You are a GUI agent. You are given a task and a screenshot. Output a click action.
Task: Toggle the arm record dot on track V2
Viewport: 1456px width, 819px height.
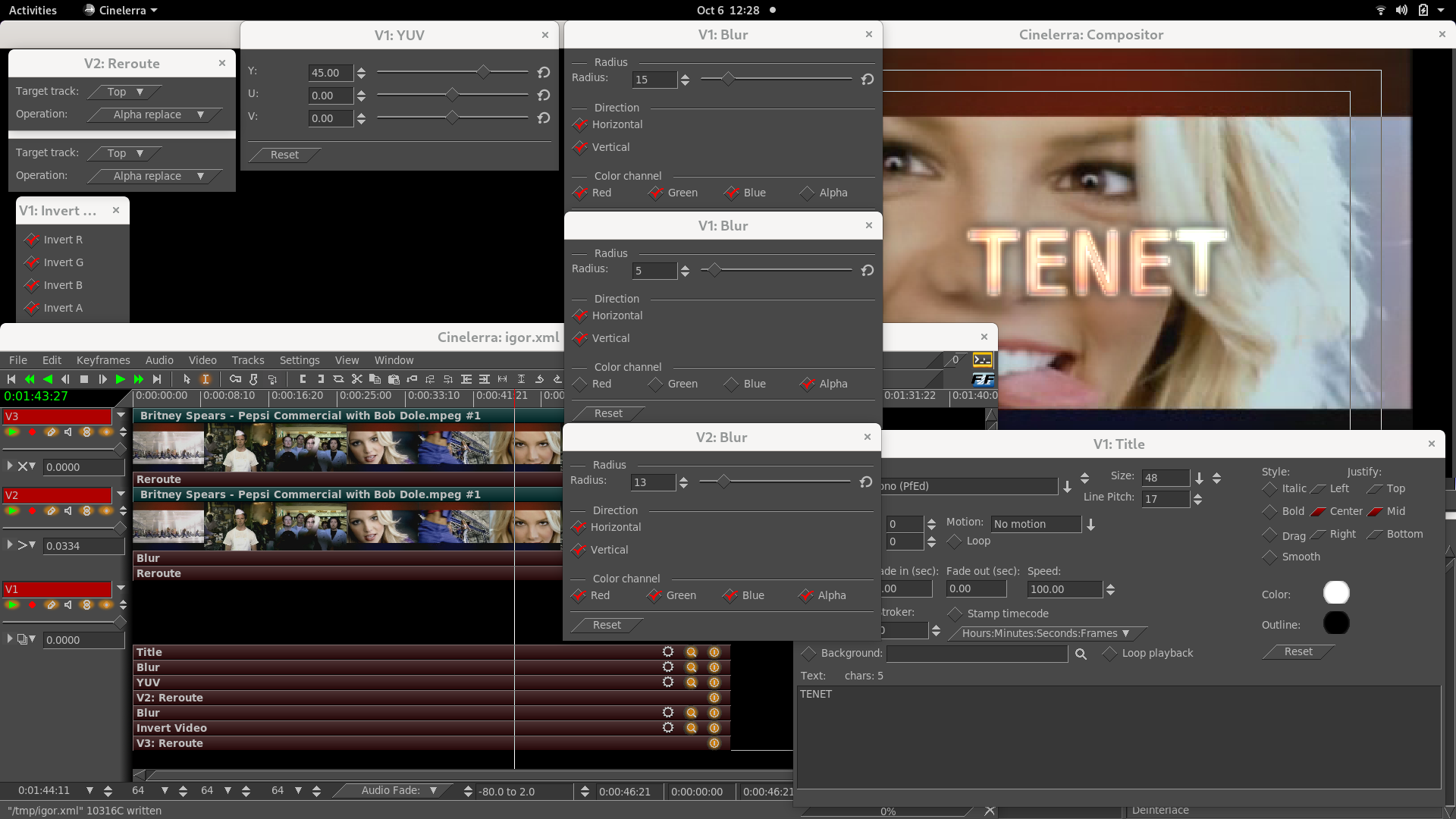[x=32, y=511]
